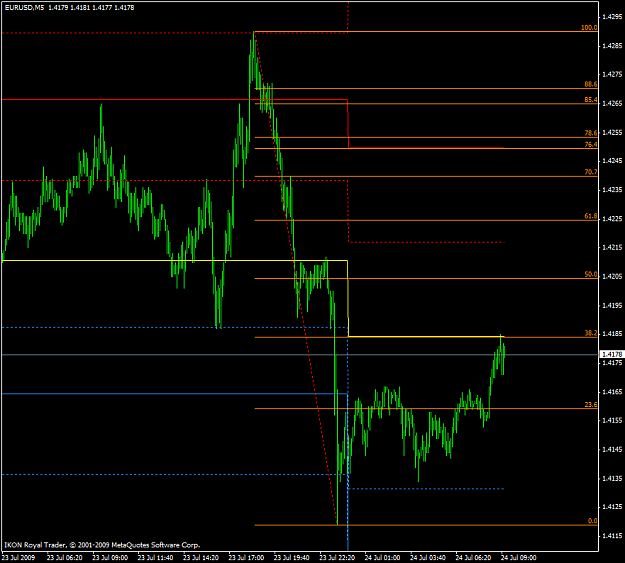The height and width of the screenshot is (563, 625).
Task: Click the 1.4245 price scale value
Action: (612, 161)
